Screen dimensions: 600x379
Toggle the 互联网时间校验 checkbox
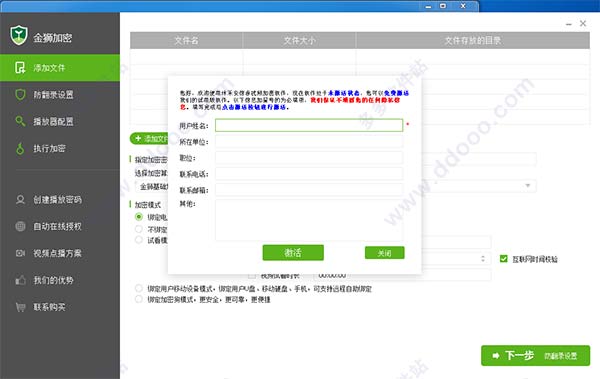[504, 259]
